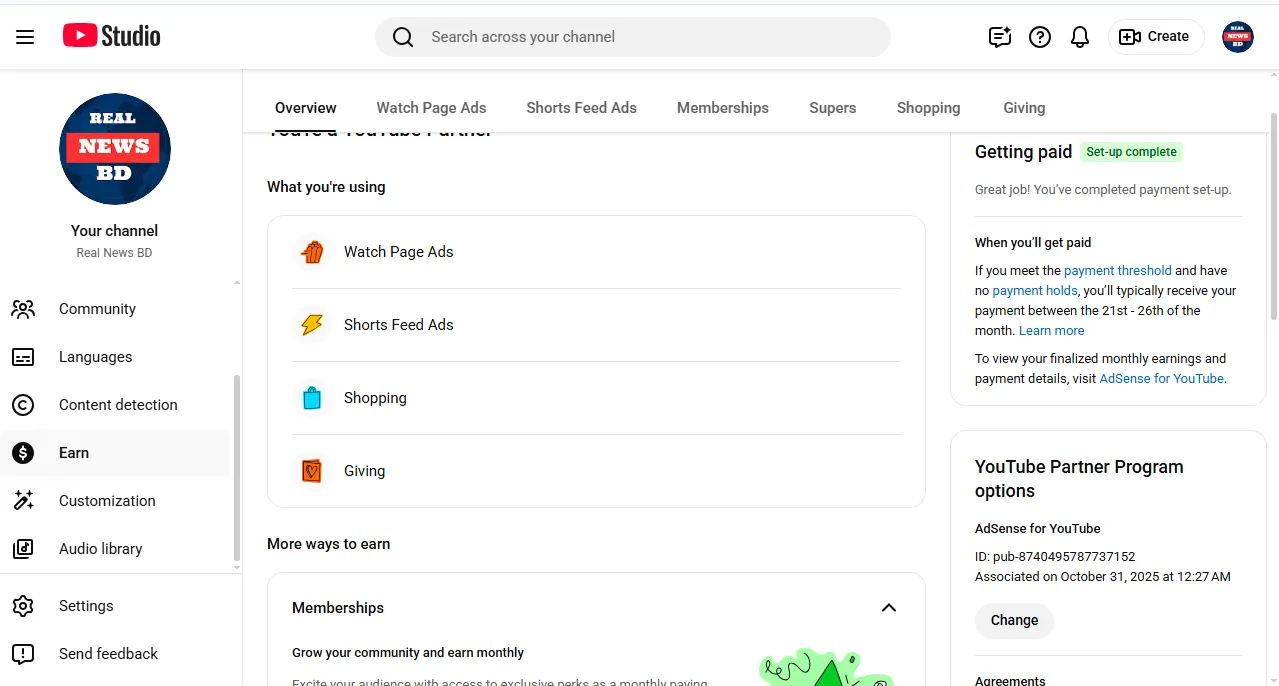1279x686 pixels.
Task: Open Community in the sidebar
Action: click(x=115, y=309)
